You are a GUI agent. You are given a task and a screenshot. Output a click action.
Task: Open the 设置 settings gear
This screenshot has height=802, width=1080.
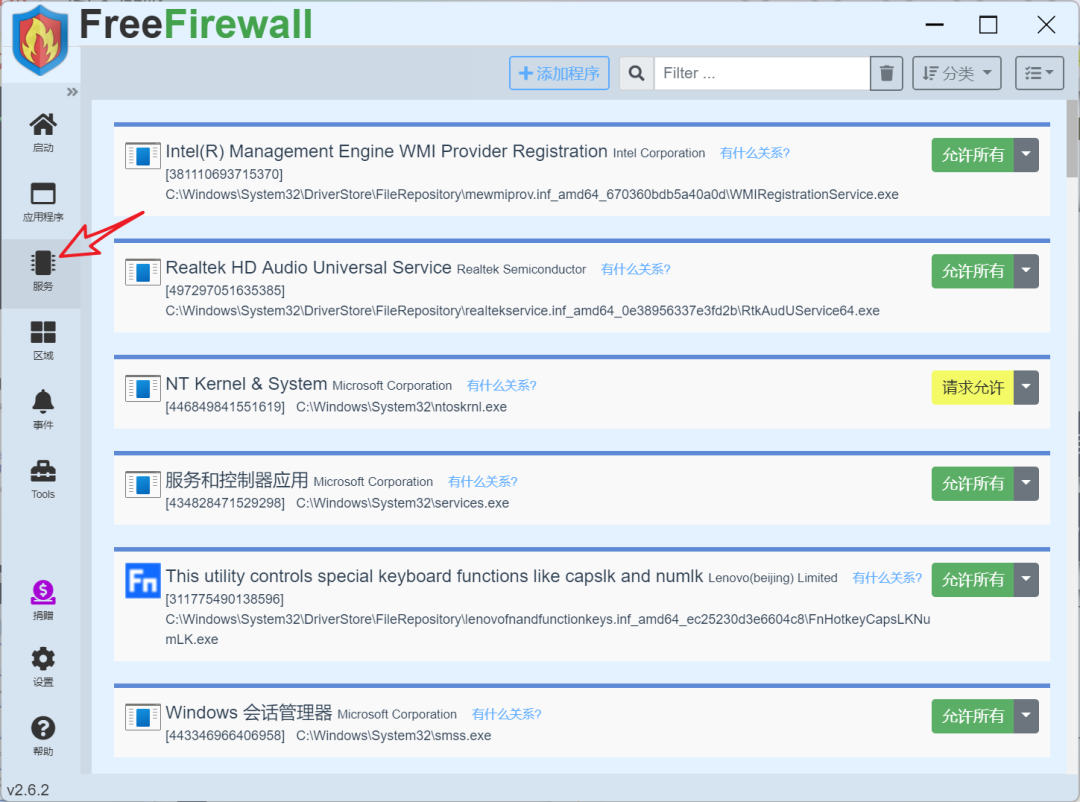tap(42, 666)
